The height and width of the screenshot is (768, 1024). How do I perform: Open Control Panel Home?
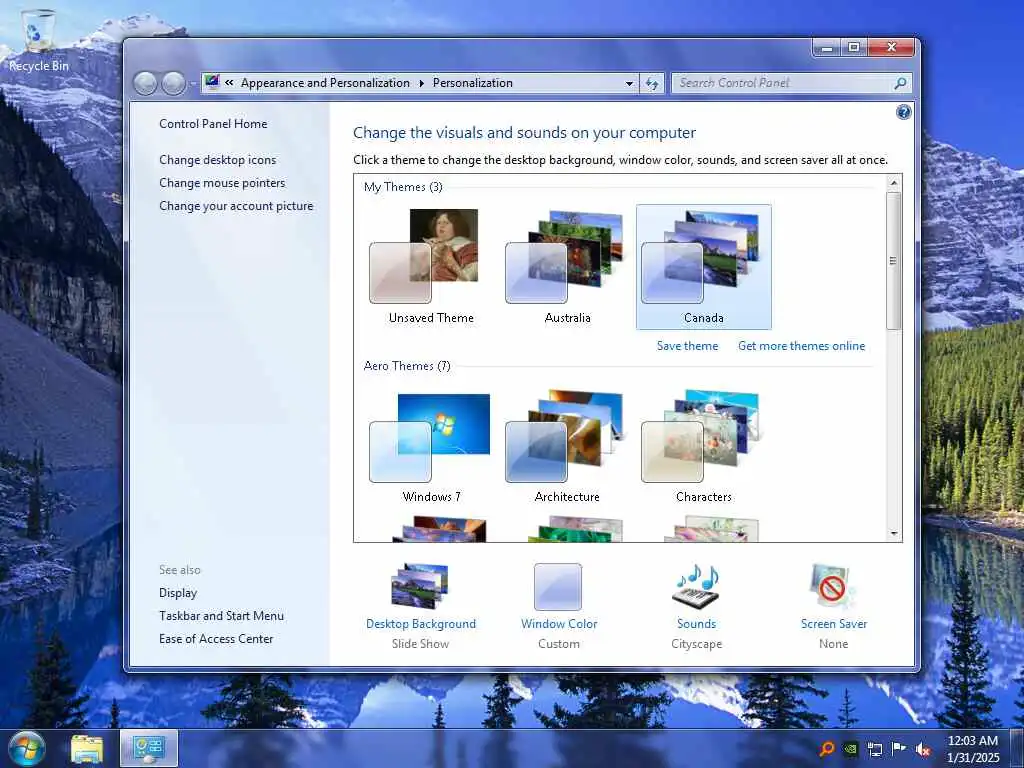click(213, 124)
